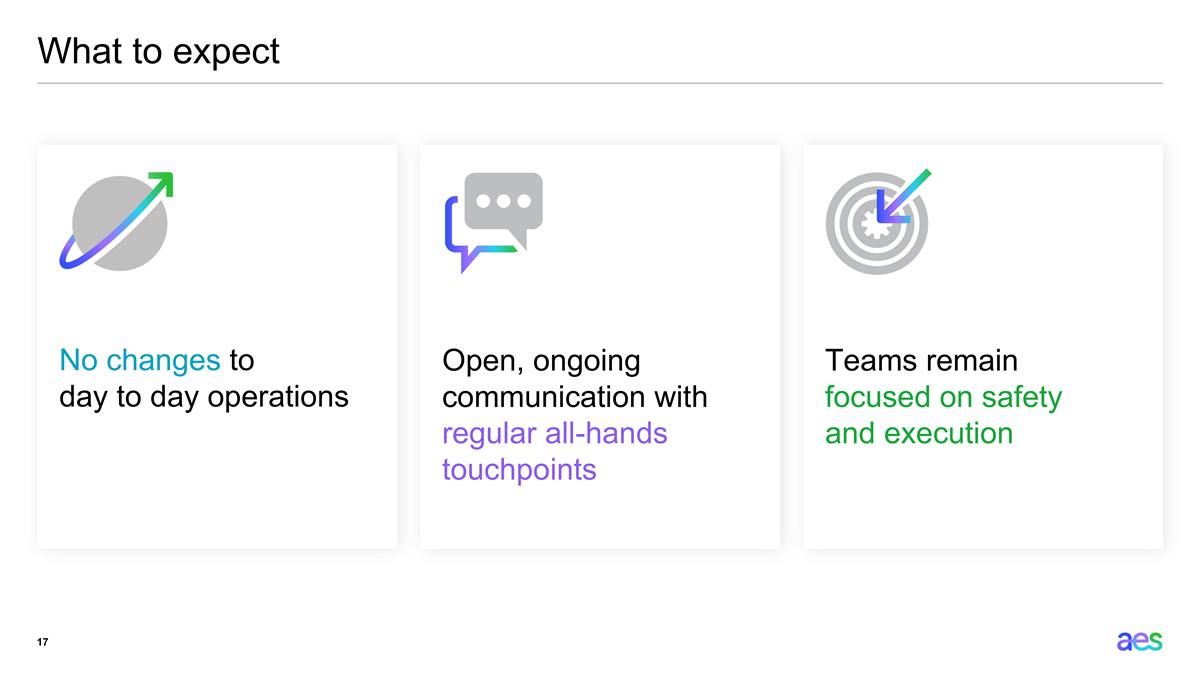1200x674 pixels.
Task: Click the teal 'No changes' text
Action: (x=140, y=360)
